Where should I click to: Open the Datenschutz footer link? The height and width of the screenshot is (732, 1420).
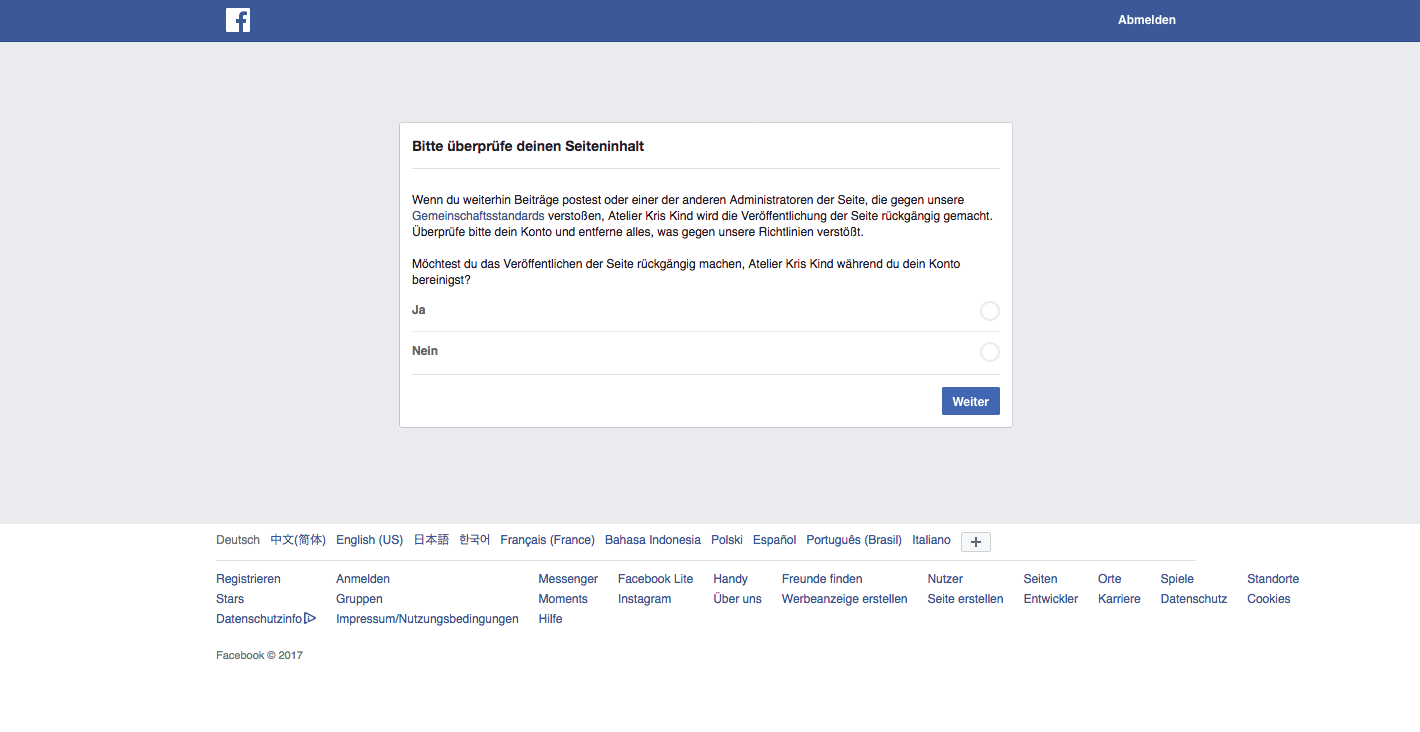1194,599
